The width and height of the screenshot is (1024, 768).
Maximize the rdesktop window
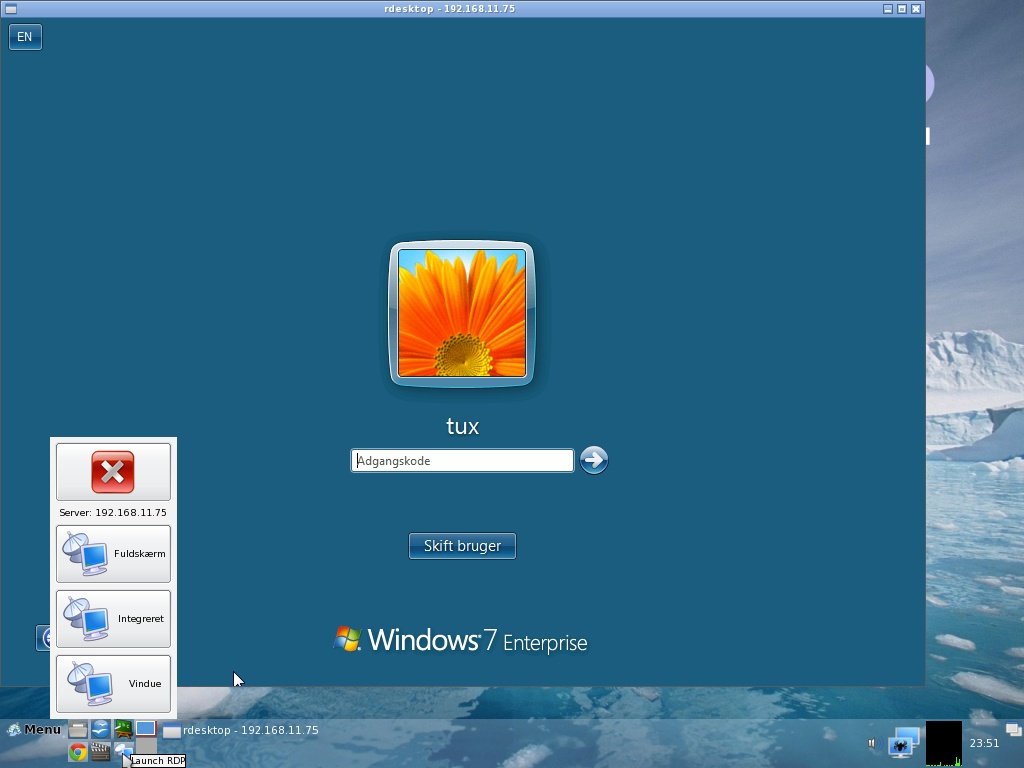(x=902, y=9)
